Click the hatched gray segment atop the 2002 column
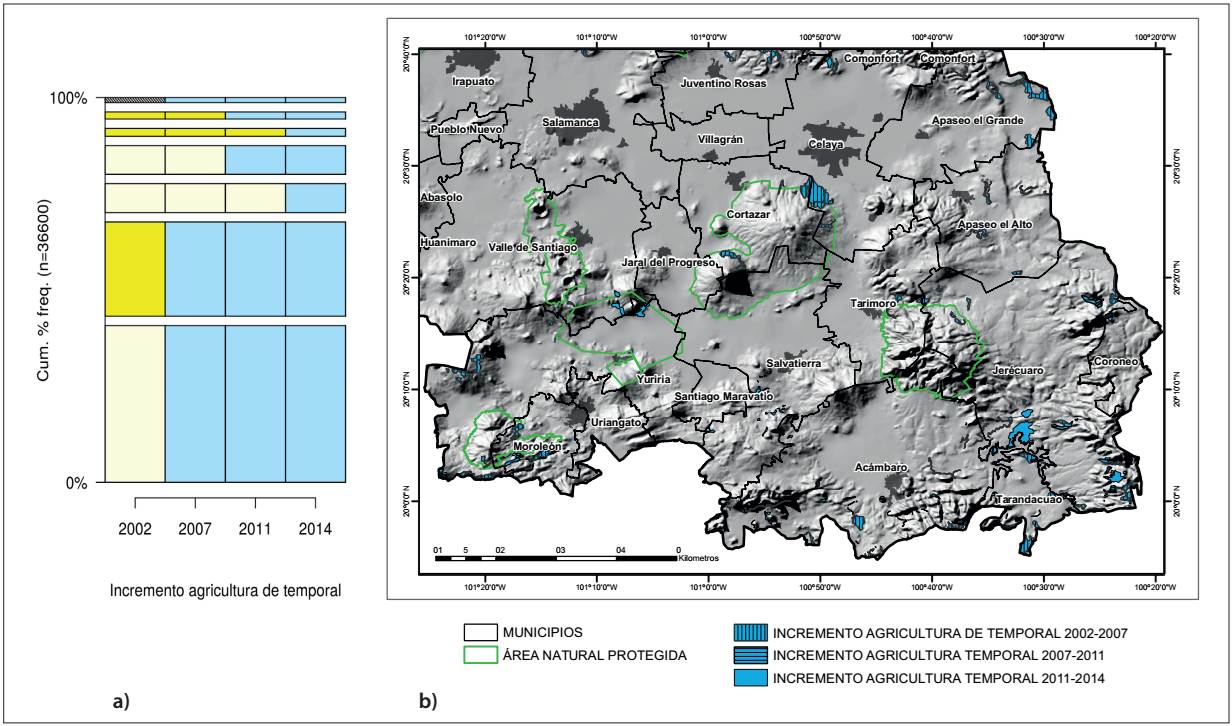The image size is (1232, 726). pyautogui.click(x=135, y=100)
